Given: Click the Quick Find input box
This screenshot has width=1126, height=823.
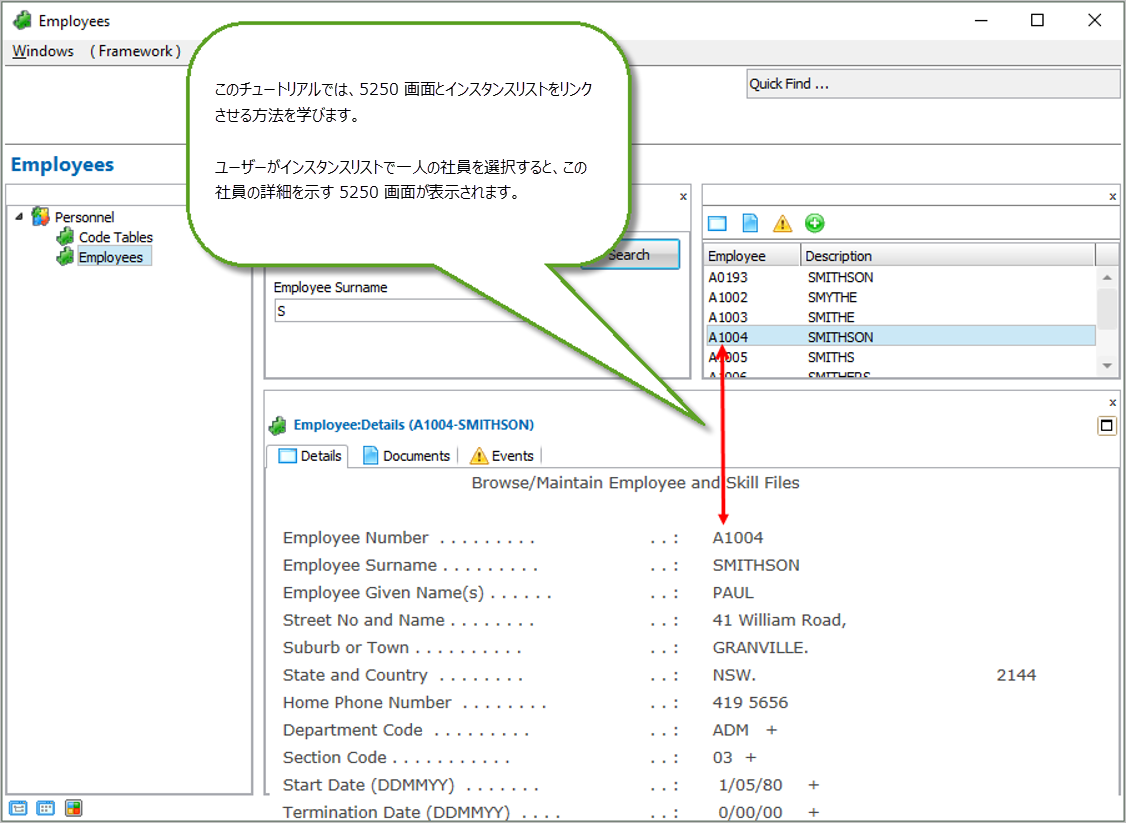Looking at the screenshot, I should pos(932,84).
